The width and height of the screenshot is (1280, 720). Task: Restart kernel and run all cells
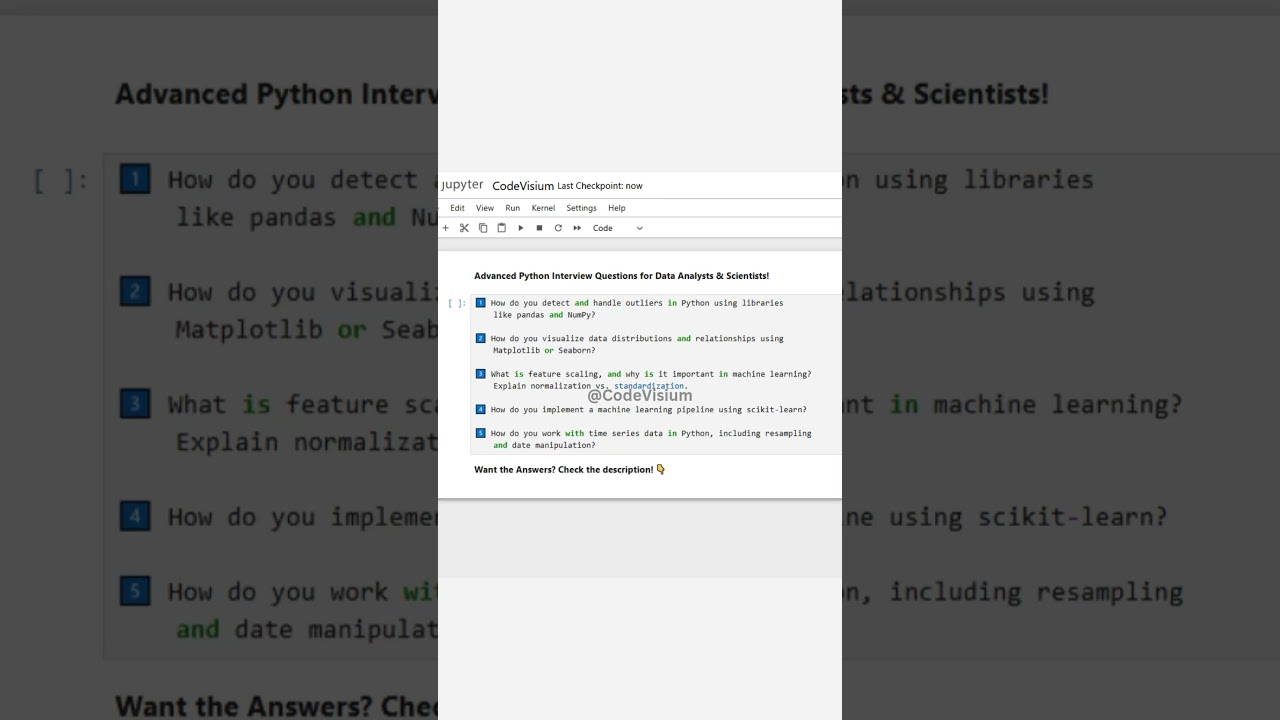click(x=577, y=228)
